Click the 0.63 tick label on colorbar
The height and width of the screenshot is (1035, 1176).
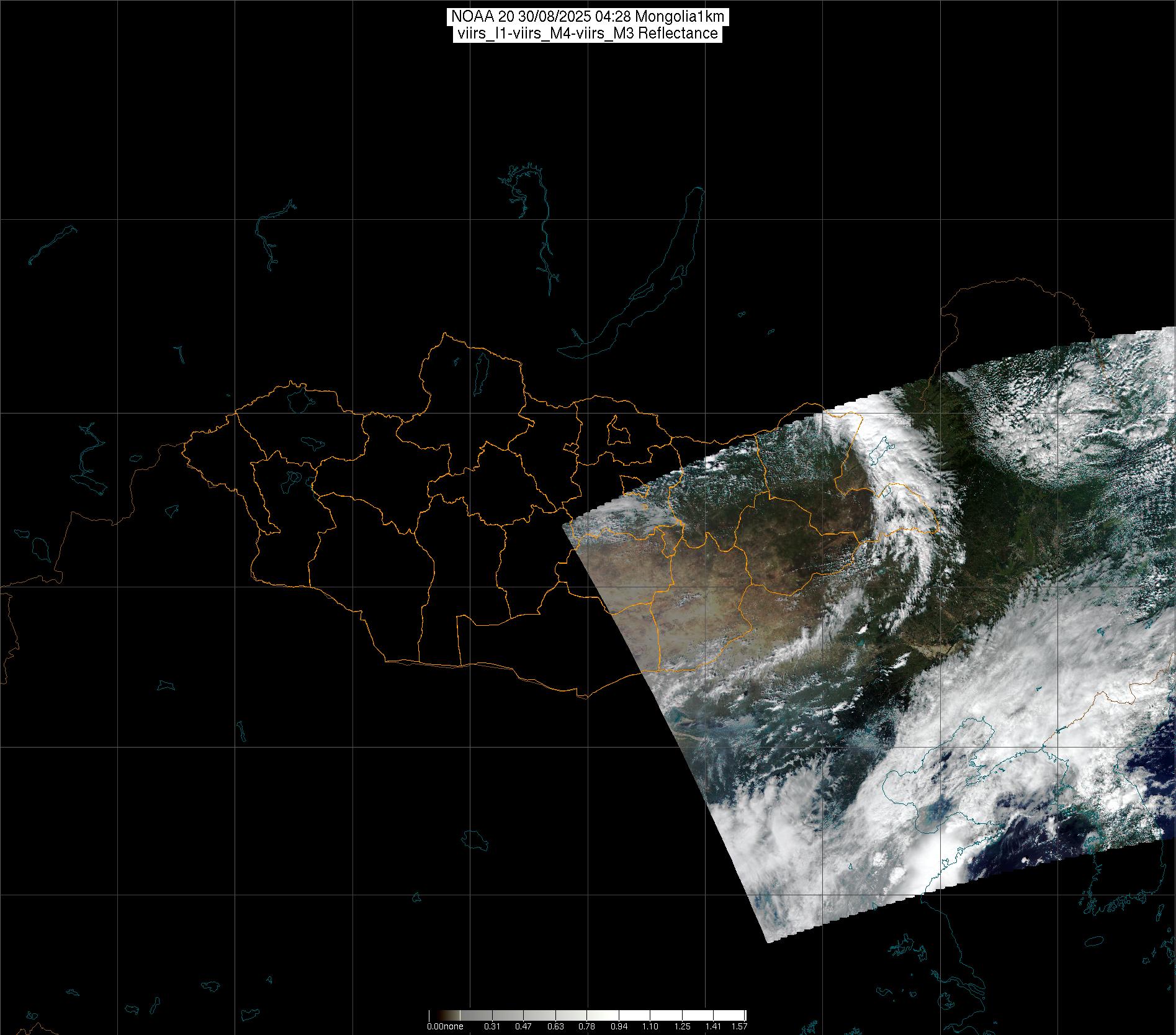(555, 1026)
